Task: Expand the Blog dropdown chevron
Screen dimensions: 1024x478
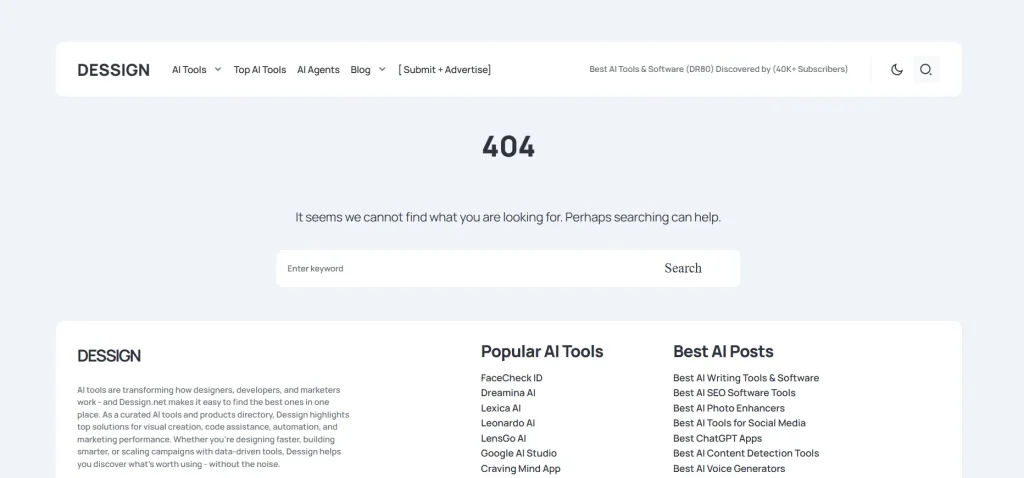Action: click(382, 69)
